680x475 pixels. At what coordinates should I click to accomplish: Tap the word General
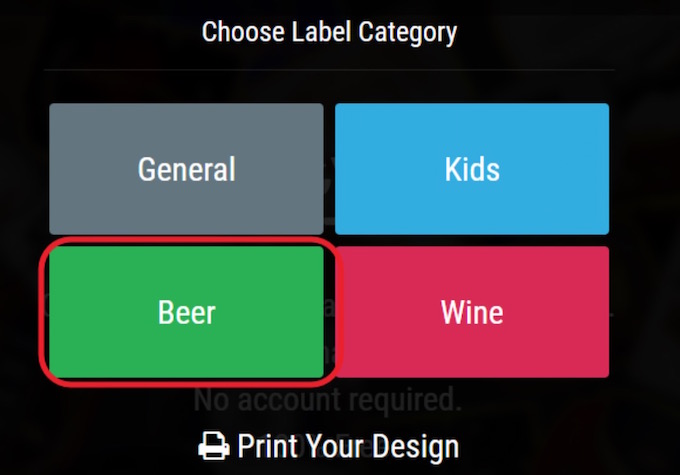186,169
